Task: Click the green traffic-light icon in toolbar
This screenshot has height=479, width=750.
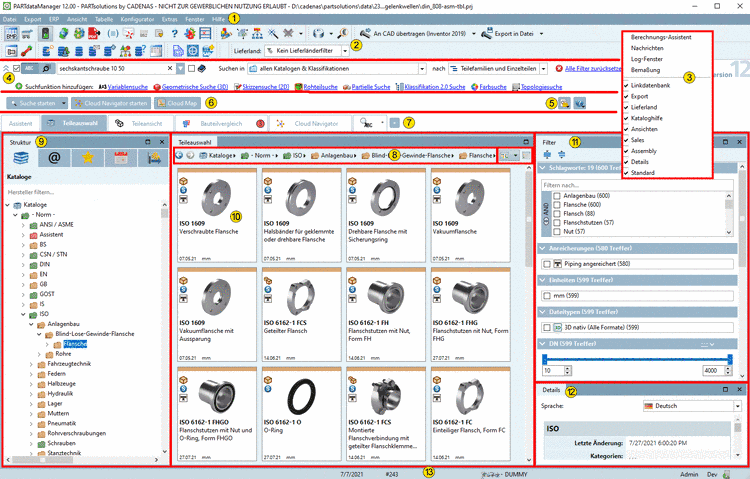Action: pyautogui.click(x=45, y=33)
